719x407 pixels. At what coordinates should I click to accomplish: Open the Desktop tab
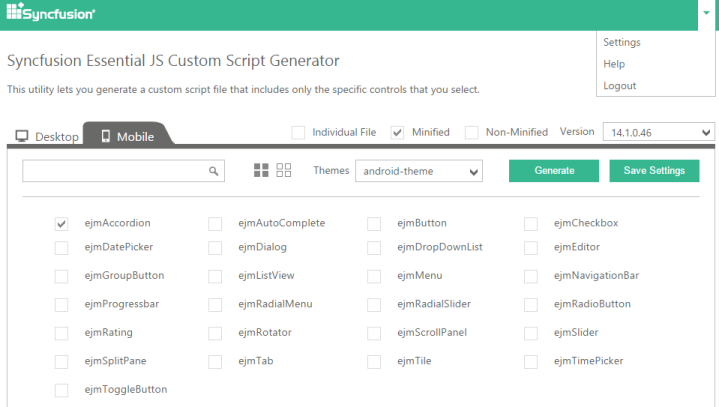pyautogui.click(x=47, y=137)
